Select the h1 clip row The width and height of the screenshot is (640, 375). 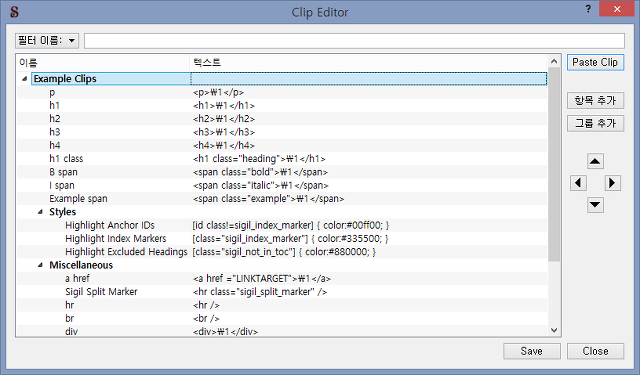pyautogui.click(x=282, y=105)
